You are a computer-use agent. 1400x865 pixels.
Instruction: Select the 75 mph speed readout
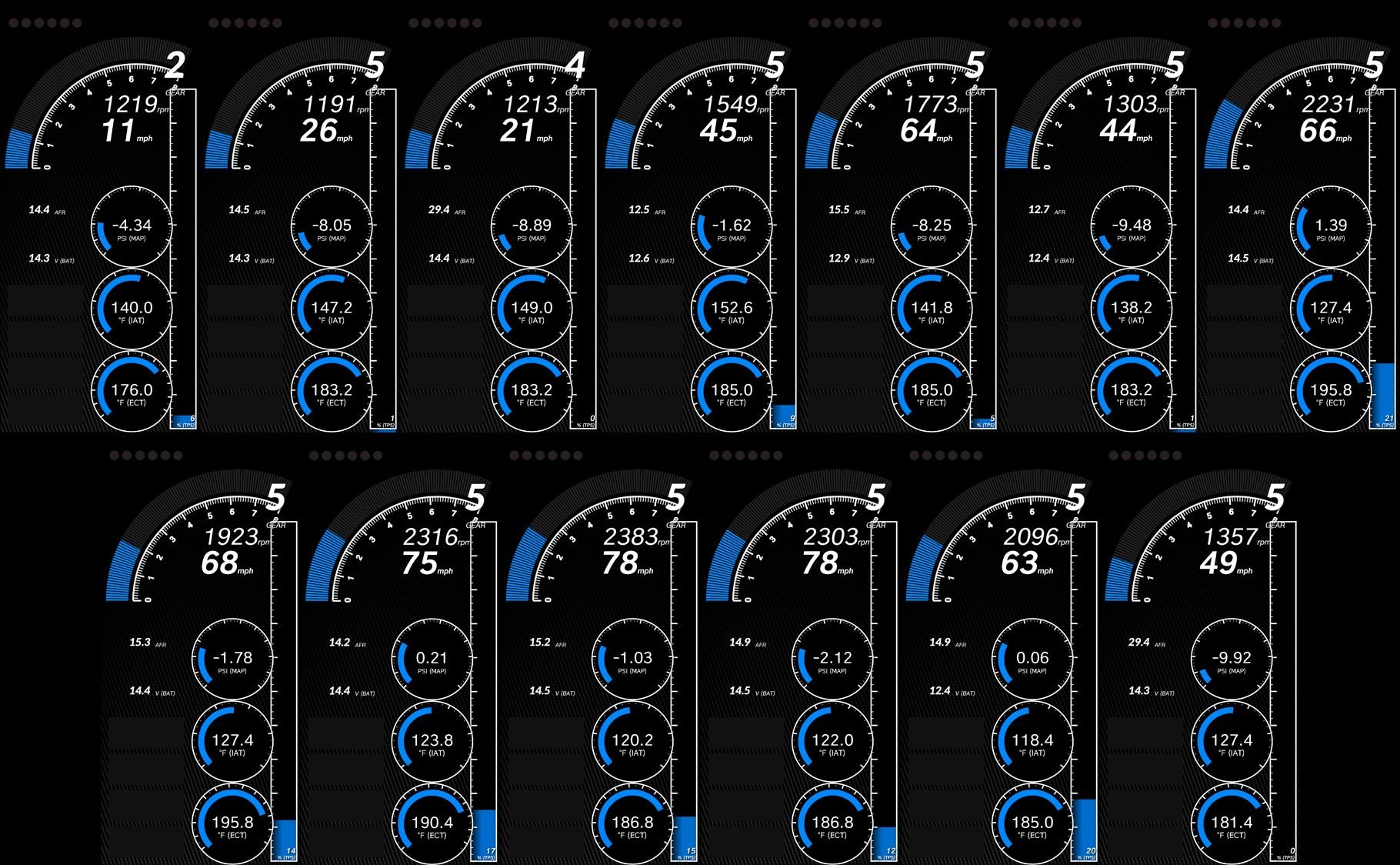click(421, 564)
